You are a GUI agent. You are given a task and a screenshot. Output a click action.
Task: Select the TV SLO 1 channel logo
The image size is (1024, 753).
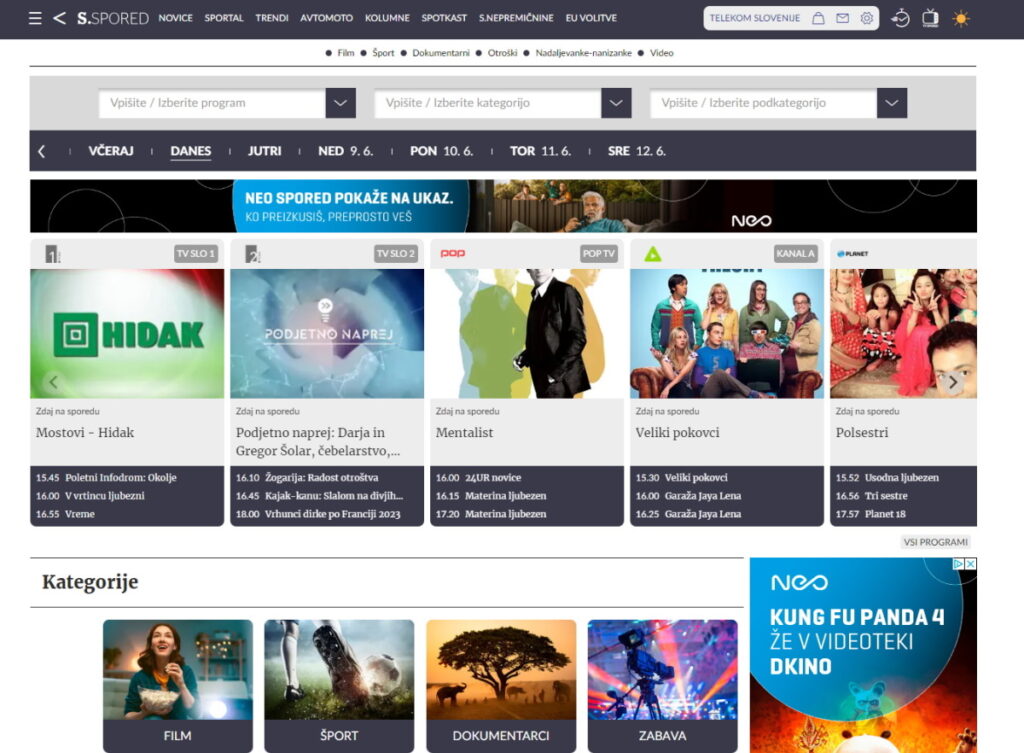click(50, 254)
